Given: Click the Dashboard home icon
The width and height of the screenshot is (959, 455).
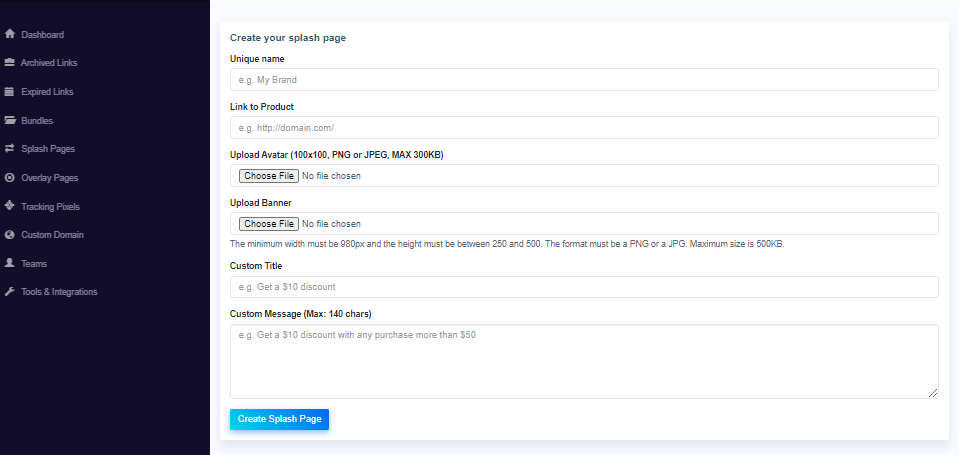Looking at the screenshot, I should (9, 34).
